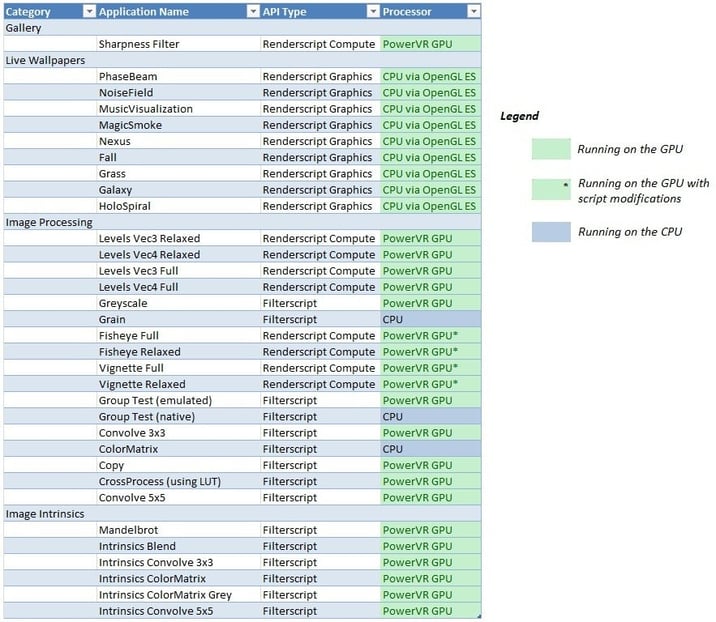The width and height of the screenshot is (716, 622).
Task: Select the Gallery category row
Action: pos(242,28)
